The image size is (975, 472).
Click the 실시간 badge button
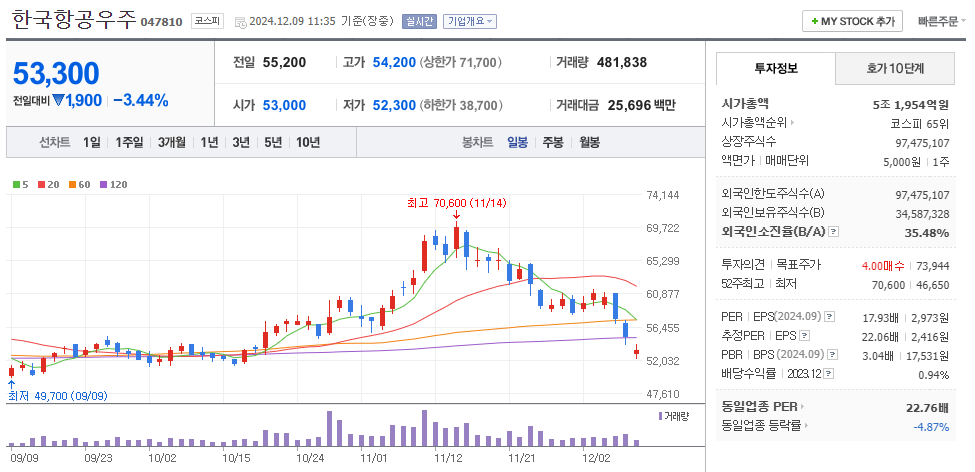pyautogui.click(x=420, y=21)
